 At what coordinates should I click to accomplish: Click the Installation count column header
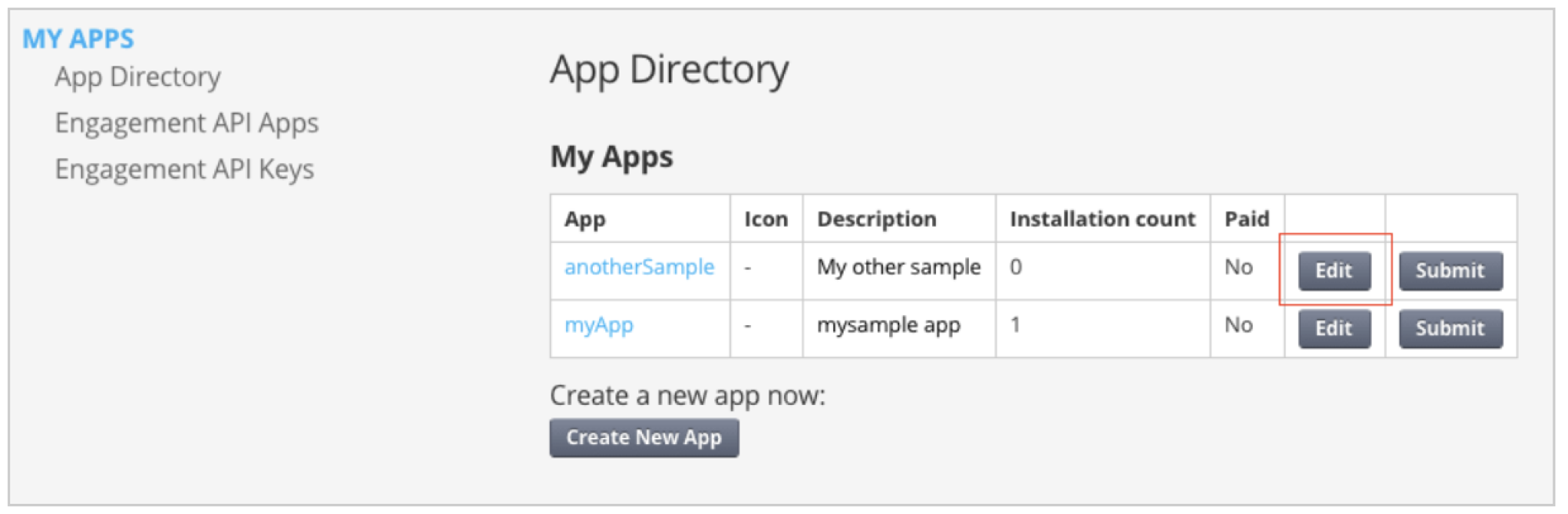pyautogui.click(x=1102, y=219)
